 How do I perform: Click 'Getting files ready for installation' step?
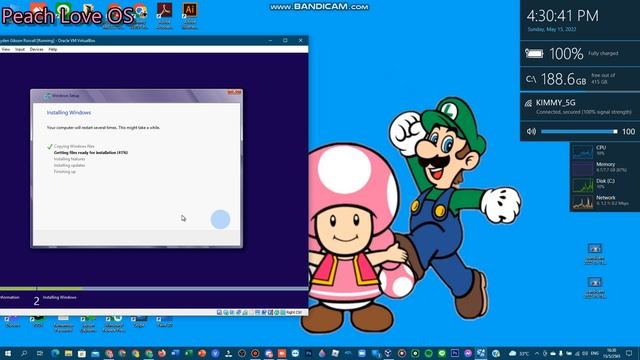click(91, 153)
